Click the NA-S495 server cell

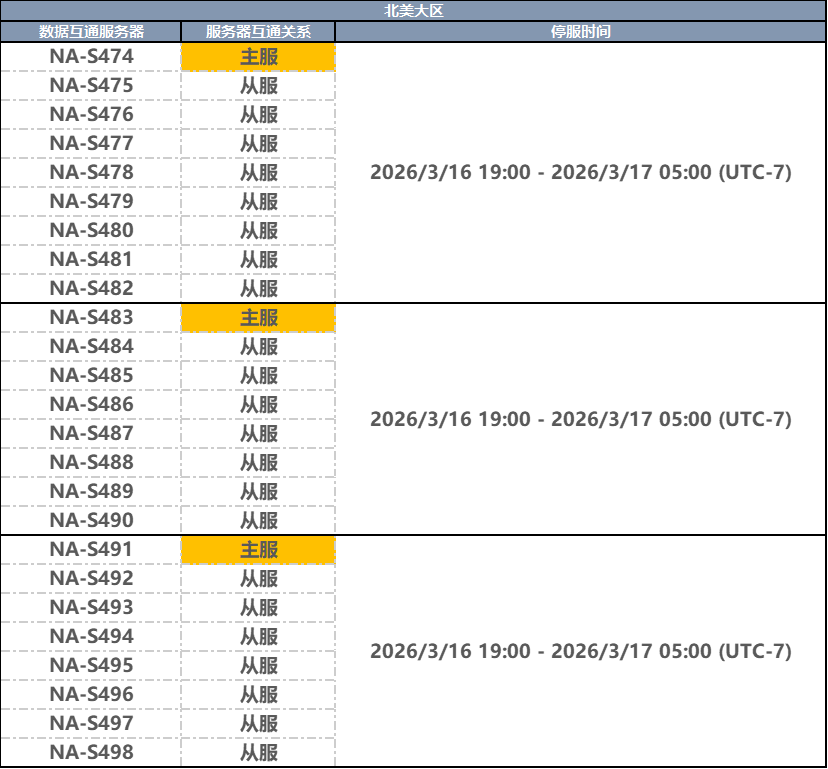tap(91, 666)
